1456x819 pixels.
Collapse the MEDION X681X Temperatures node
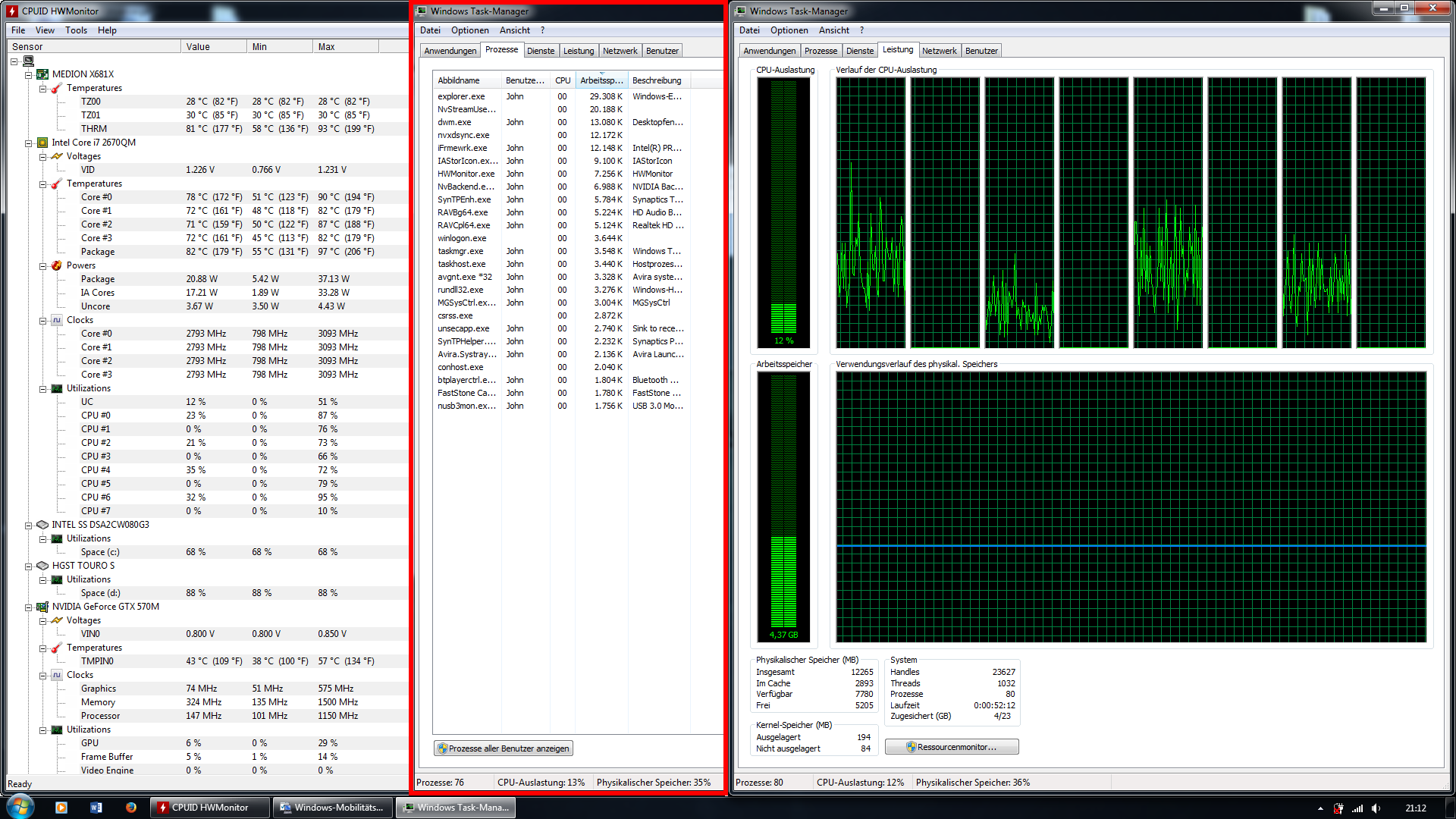[43, 88]
